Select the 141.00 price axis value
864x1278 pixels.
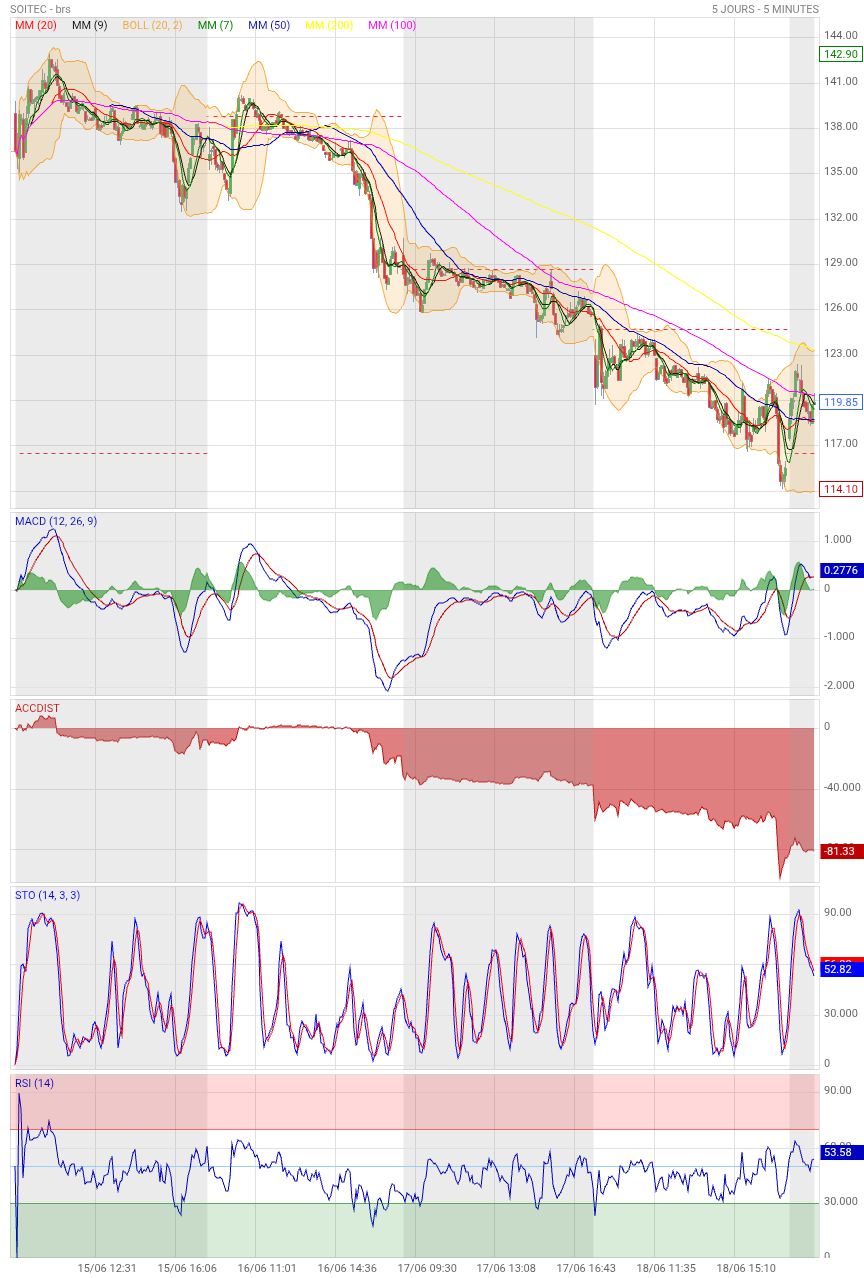click(x=840, y=81)
